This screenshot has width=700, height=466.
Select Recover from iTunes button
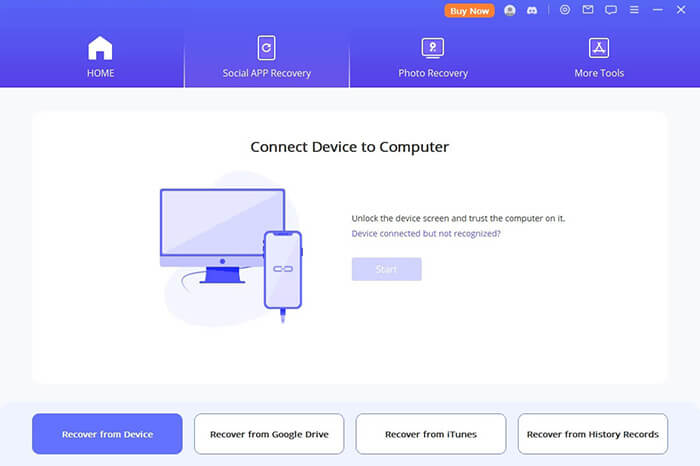point(431,434)
